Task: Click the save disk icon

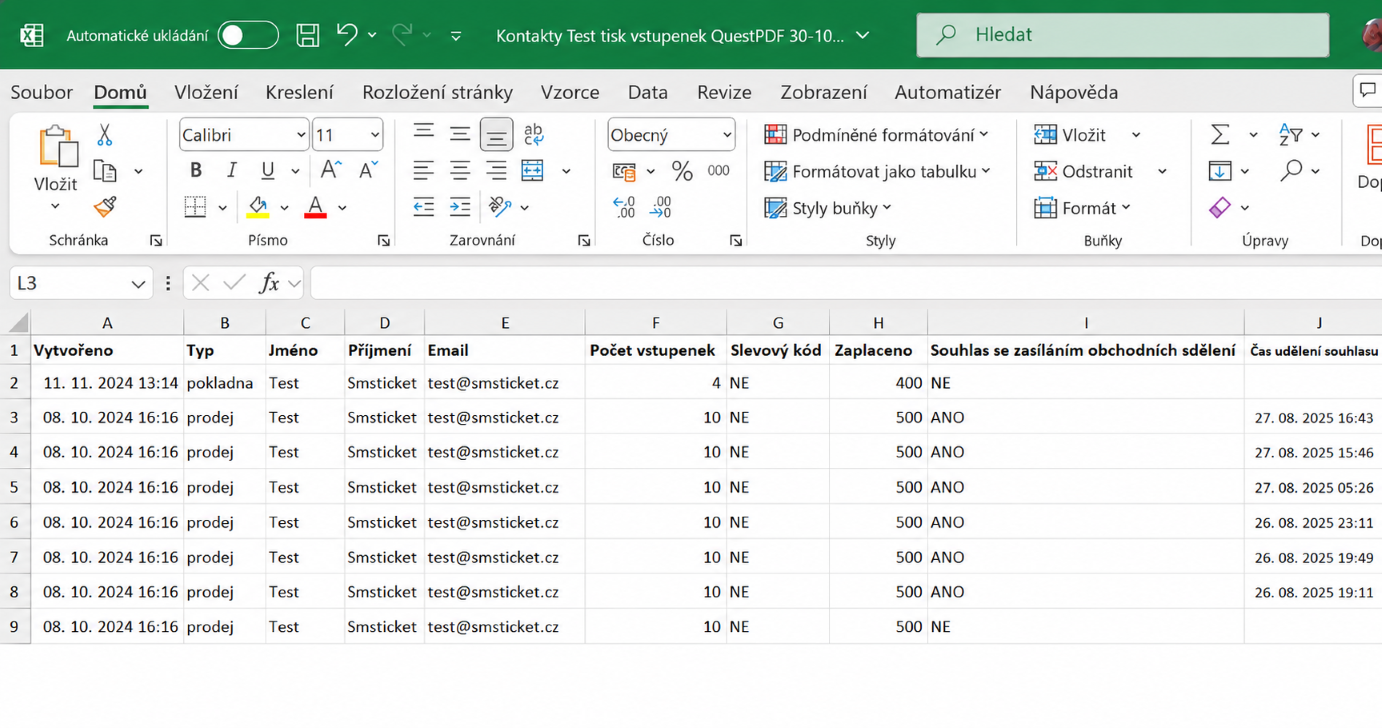Action: 308,35
